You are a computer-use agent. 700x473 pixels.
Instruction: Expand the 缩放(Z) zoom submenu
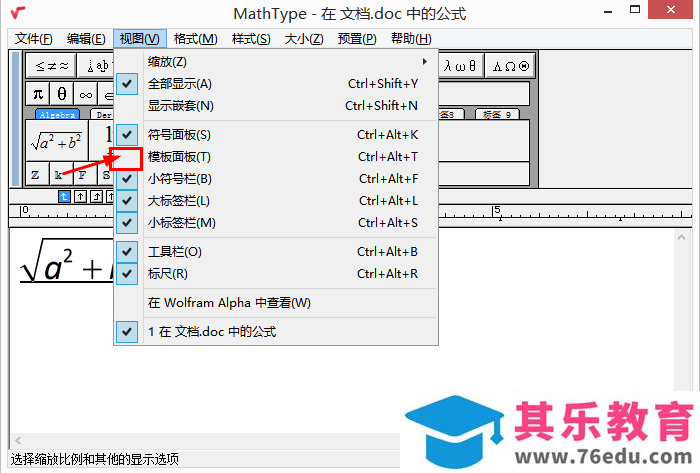coord(276,62)
